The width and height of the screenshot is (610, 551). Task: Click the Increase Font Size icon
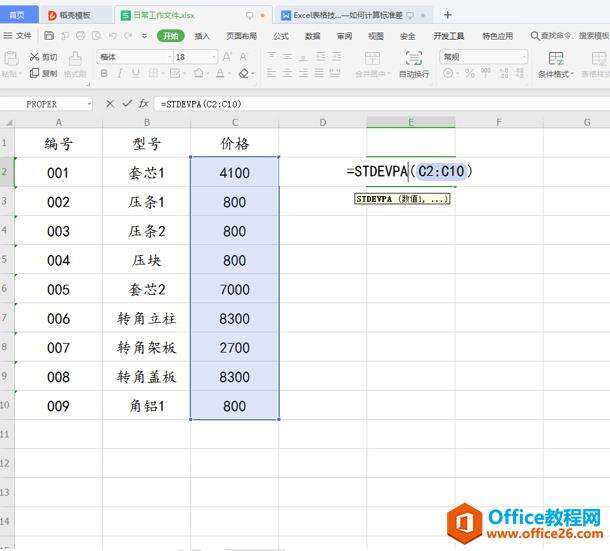(x=227, y=57)
